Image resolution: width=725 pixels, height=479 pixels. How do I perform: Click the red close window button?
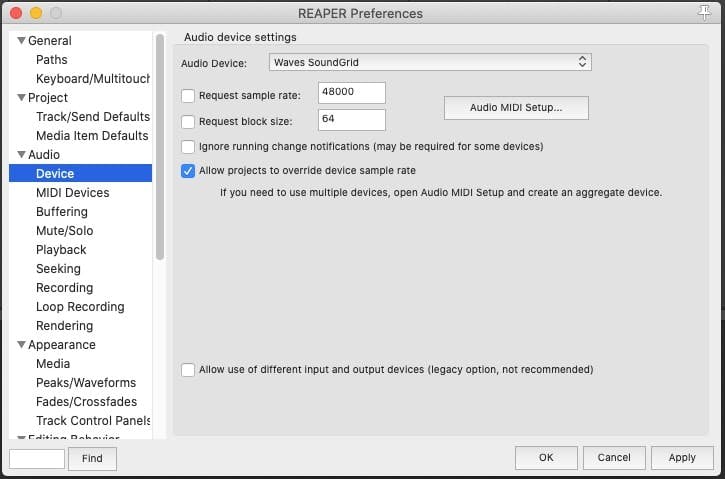(16, 13)
